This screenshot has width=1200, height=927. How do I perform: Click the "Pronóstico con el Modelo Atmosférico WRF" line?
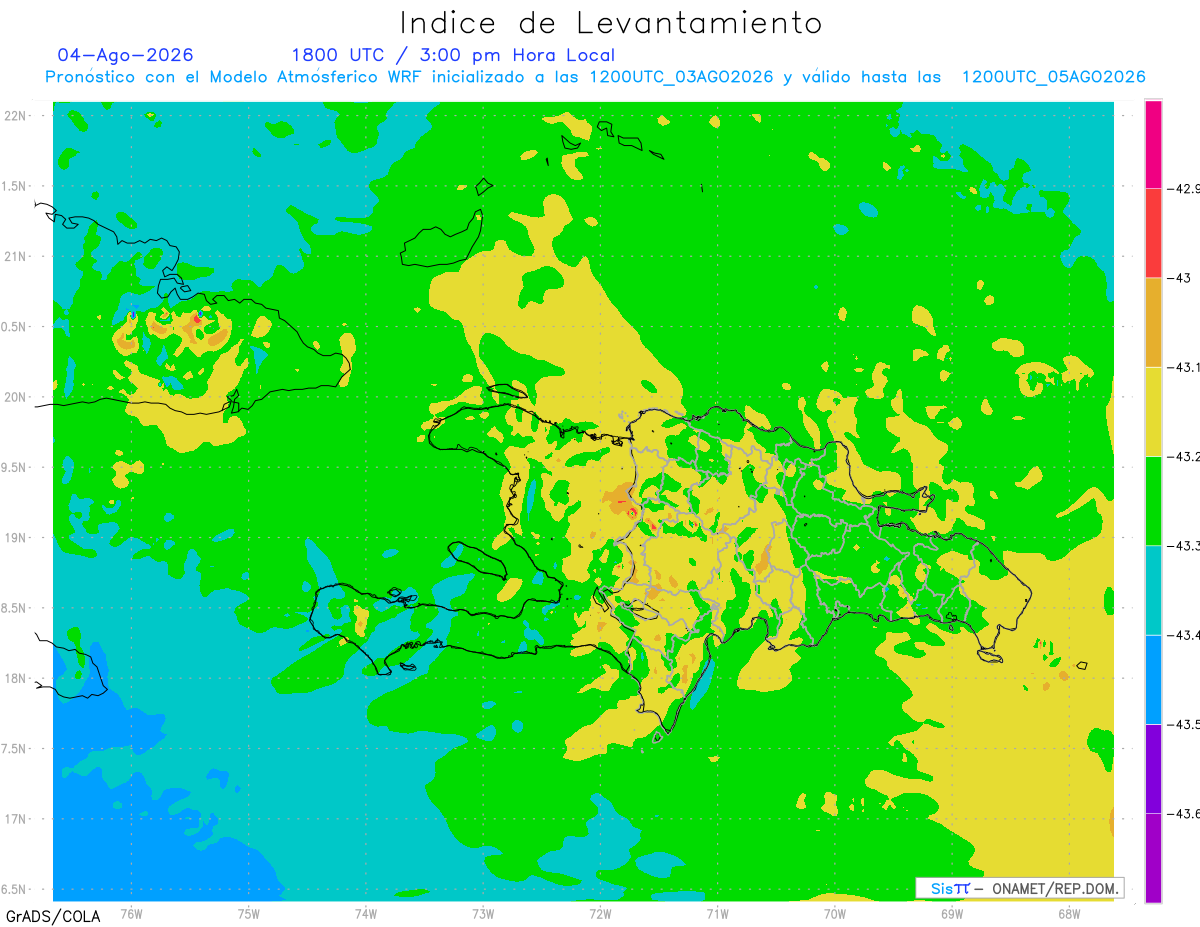pos(595,77)
